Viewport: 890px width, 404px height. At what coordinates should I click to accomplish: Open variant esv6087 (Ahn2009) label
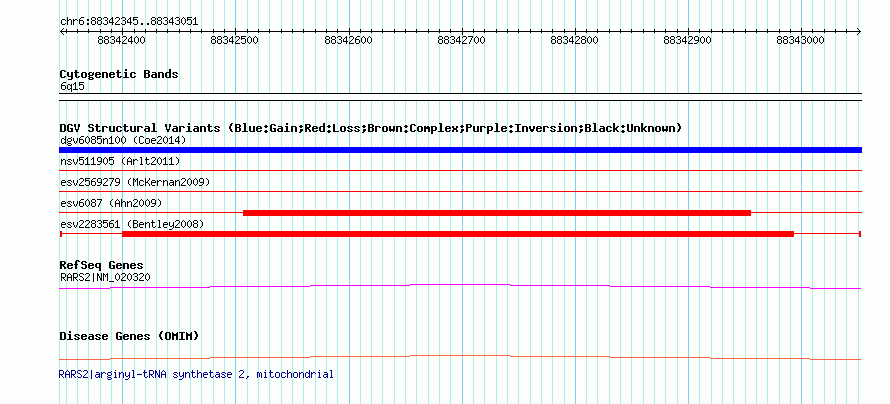tap(111, 203)
